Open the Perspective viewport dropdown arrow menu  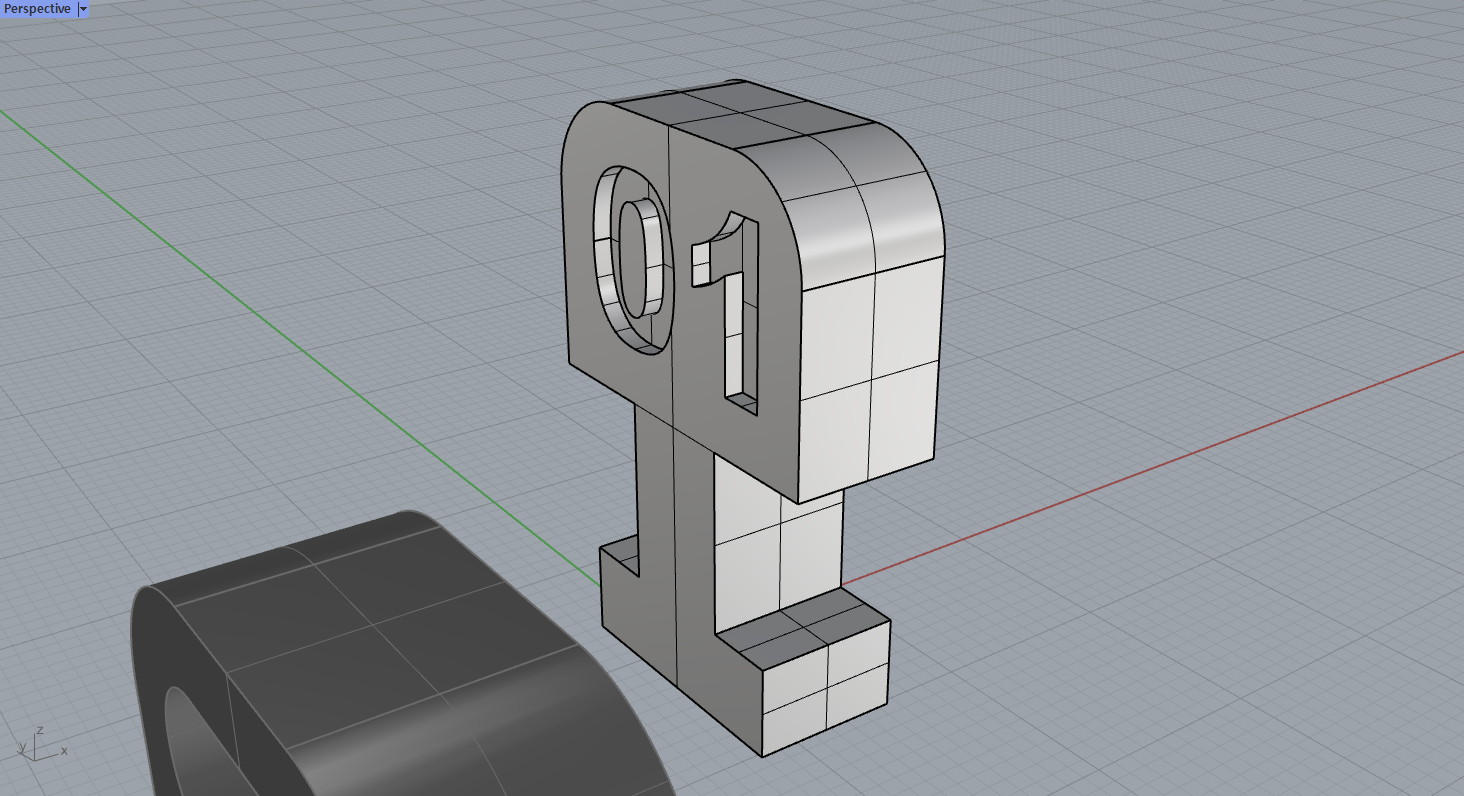(x=83, y=9)
